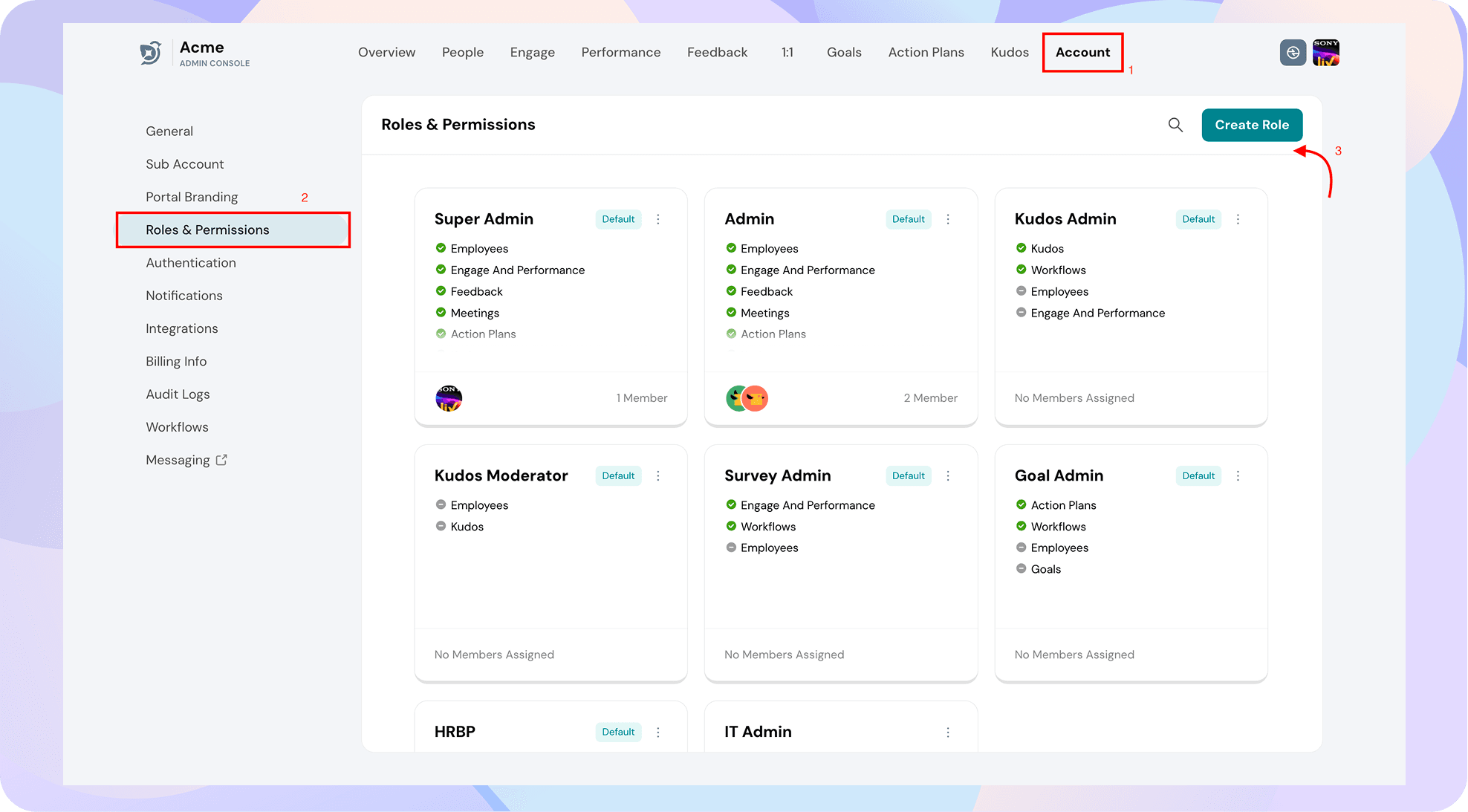Click the Admin role member avatars
1468x812 pixels.
[747, 398]
